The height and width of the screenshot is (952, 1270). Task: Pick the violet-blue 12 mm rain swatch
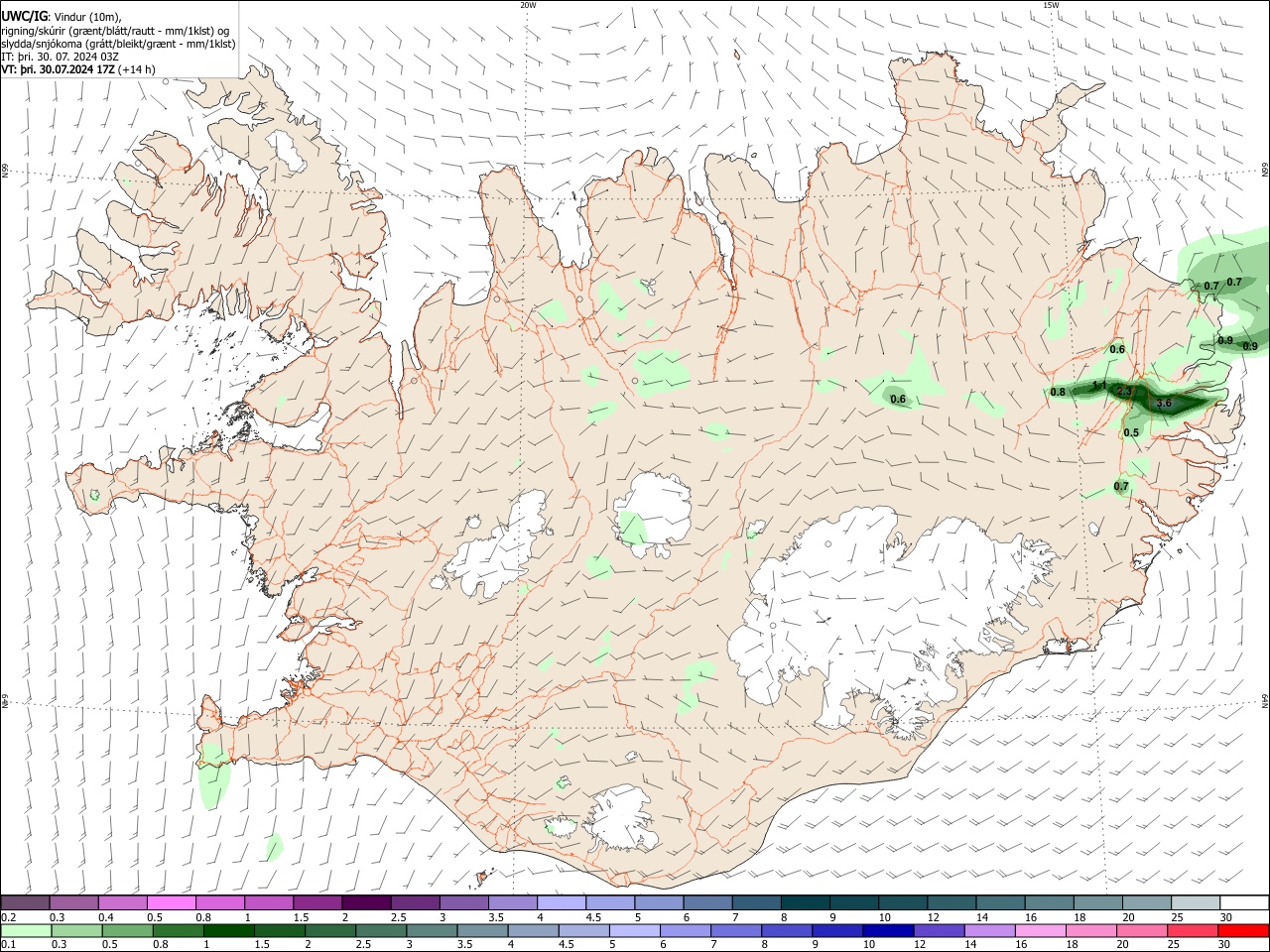(939, 931)
